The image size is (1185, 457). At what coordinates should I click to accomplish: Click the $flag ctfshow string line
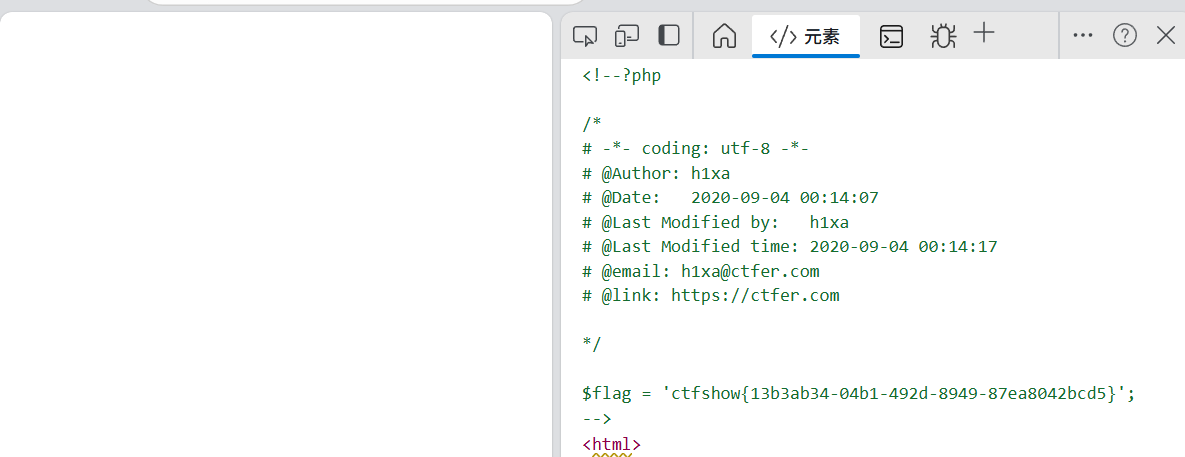[x=859, y=394]
